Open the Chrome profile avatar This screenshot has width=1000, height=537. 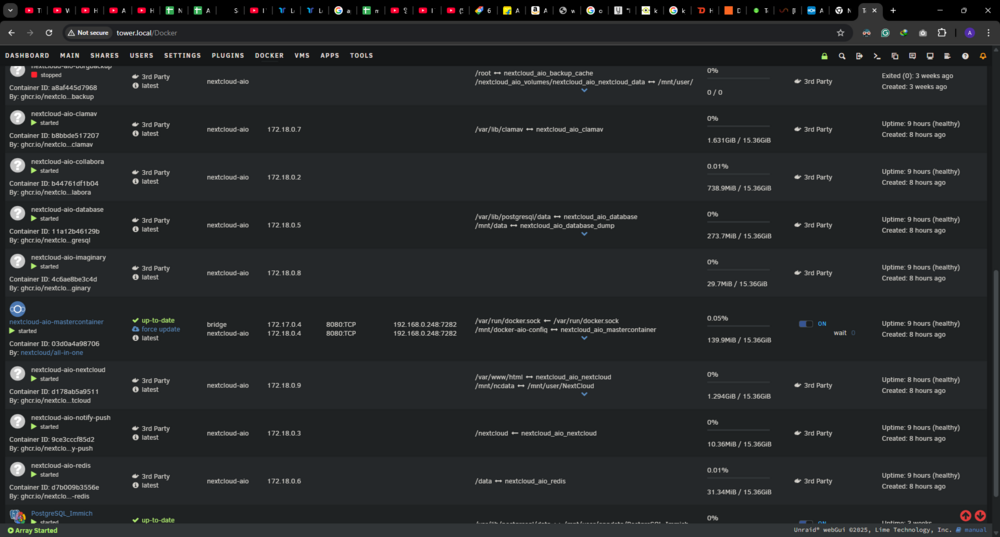pyautogui.click(x=969, y=33)
